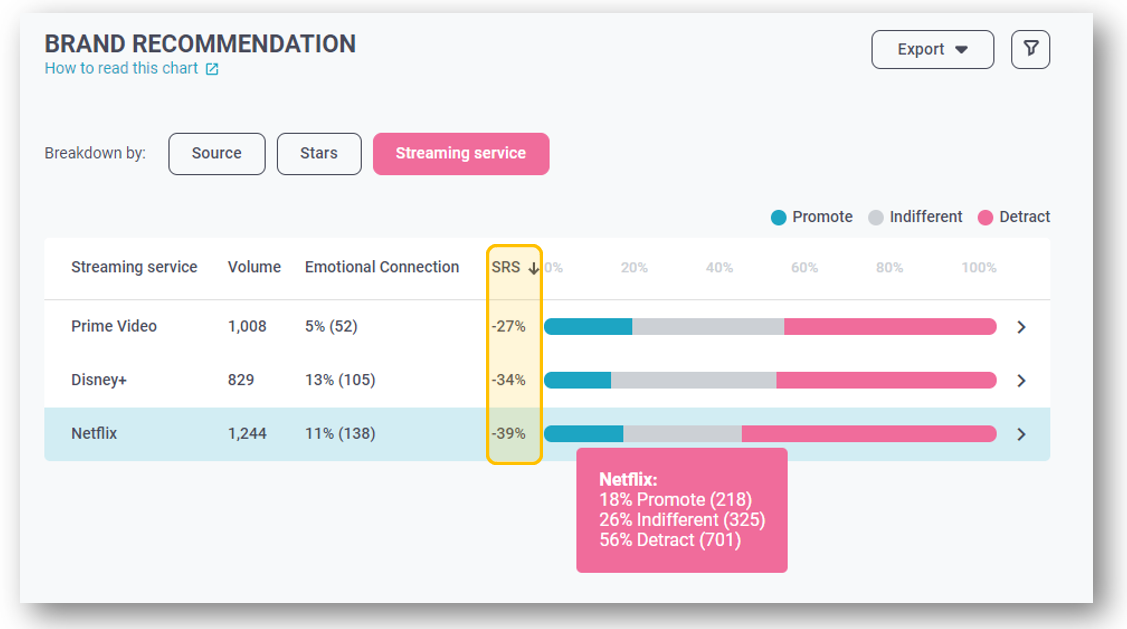Click the Disney+ pink Detract bar segment
This screenshot has width=1127, height=629.
click(886, 380)
